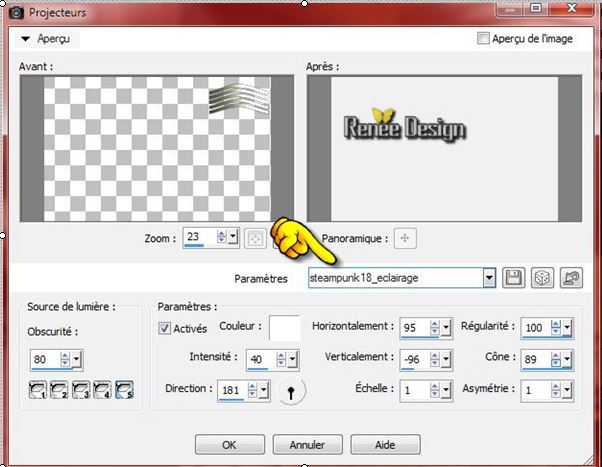The image size is (602, 467).
Task: Click the Direction value field showing 181
Action: pyautogui.click(x=233, y=391)
